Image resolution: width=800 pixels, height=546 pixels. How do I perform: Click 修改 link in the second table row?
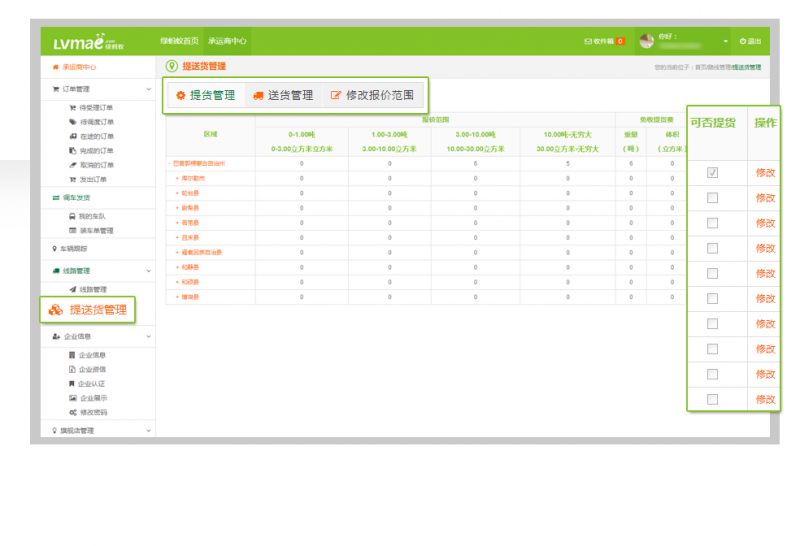(x=765, y=198)
